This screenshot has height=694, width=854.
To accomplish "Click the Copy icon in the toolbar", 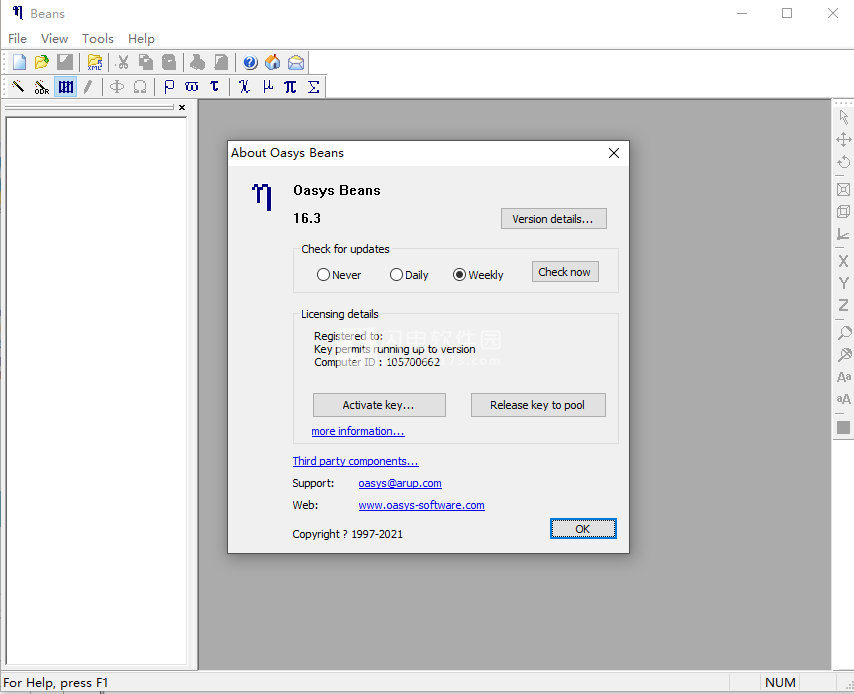I will [x=146, y=62].
